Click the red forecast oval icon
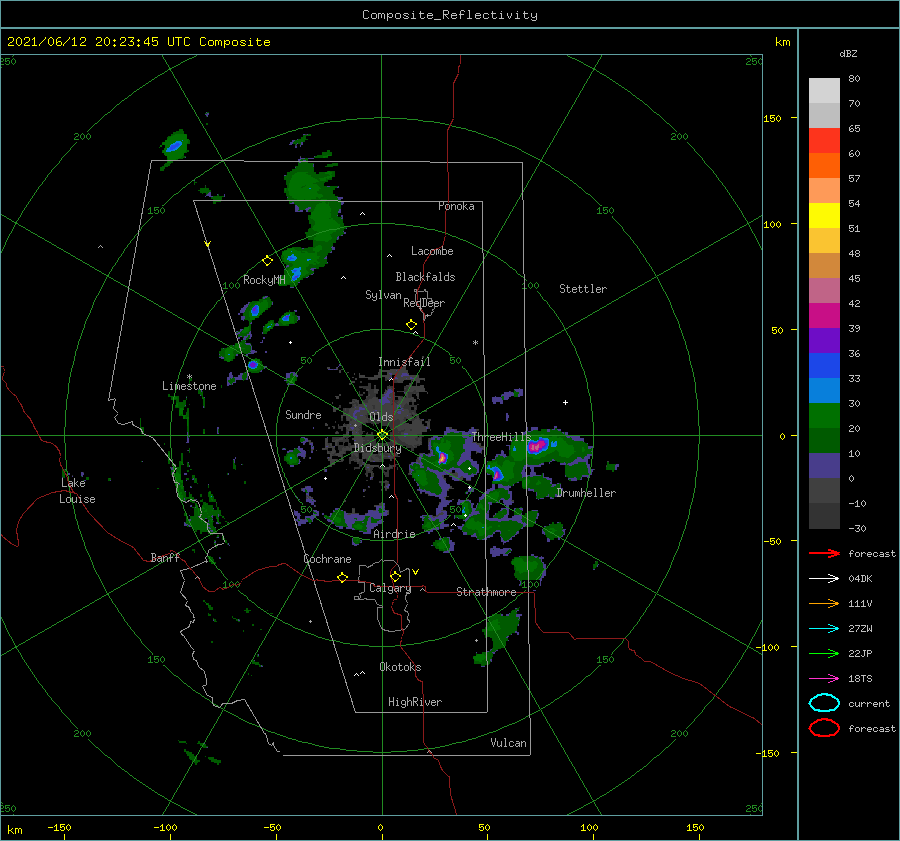 pyautogui.click(x=824, y=728)
